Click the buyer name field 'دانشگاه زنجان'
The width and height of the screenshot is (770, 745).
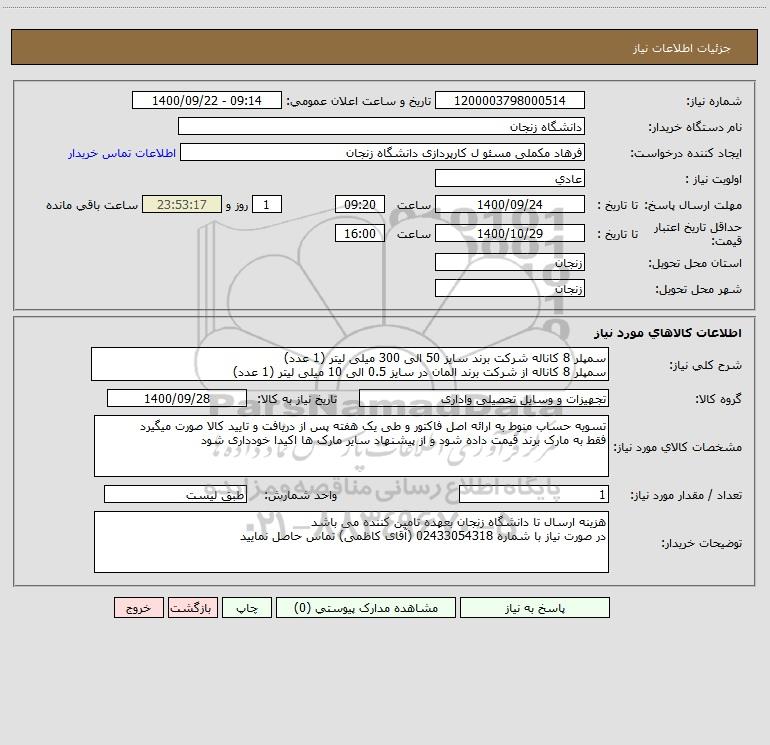click(x=381, y=127)
